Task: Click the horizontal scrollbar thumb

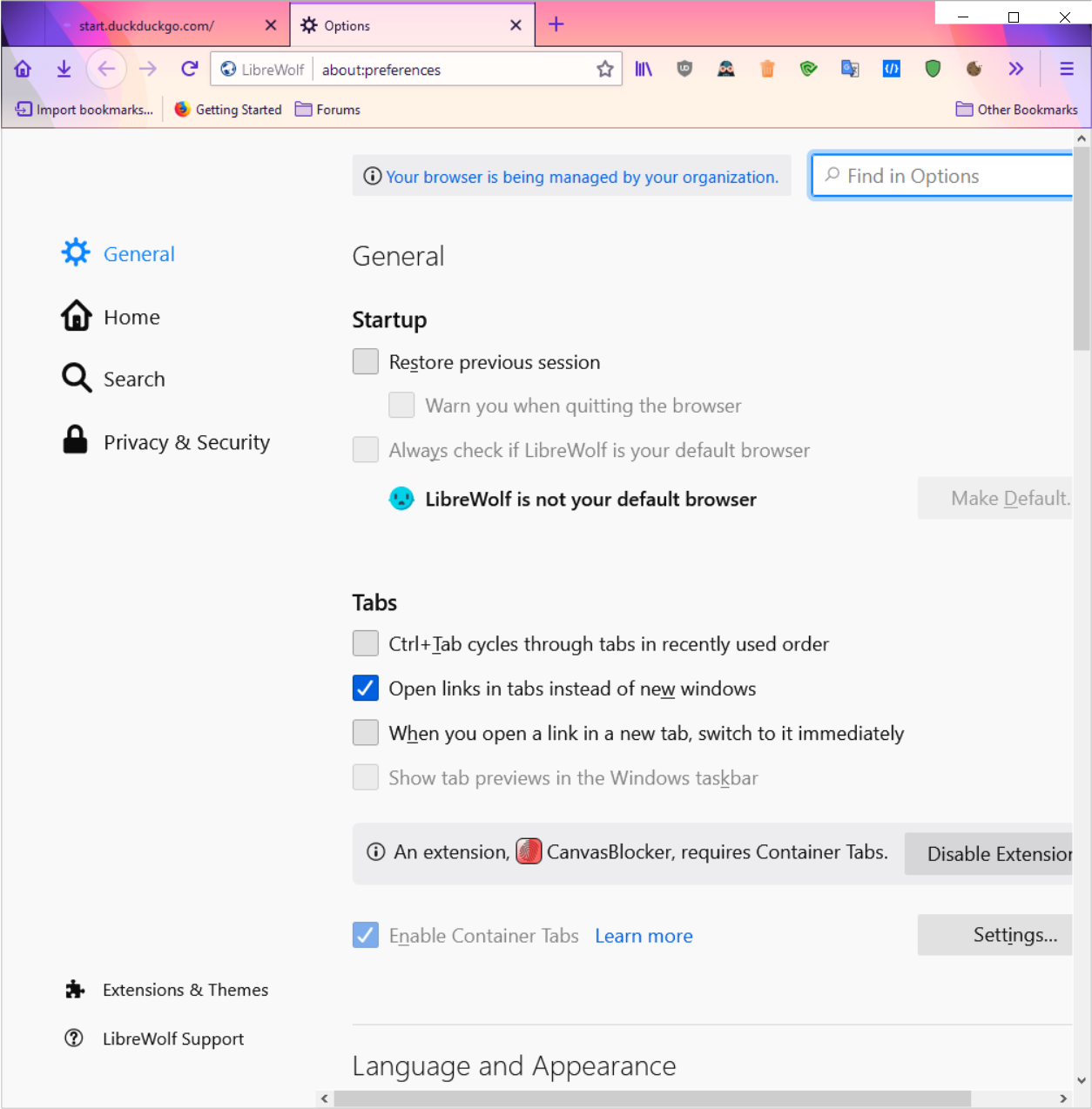Action: tap(652, 1099)
